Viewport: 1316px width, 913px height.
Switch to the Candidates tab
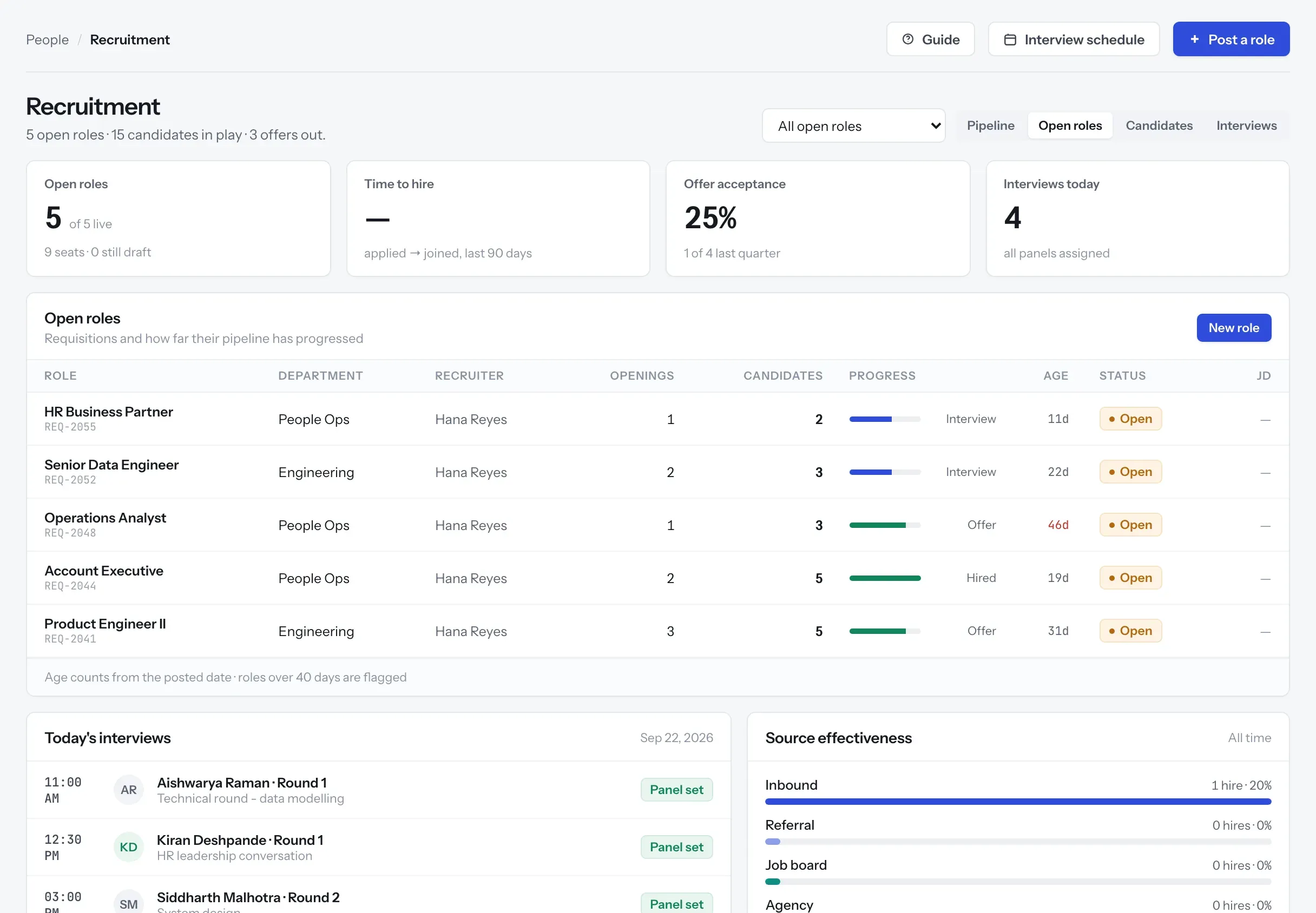point(1159,125)
